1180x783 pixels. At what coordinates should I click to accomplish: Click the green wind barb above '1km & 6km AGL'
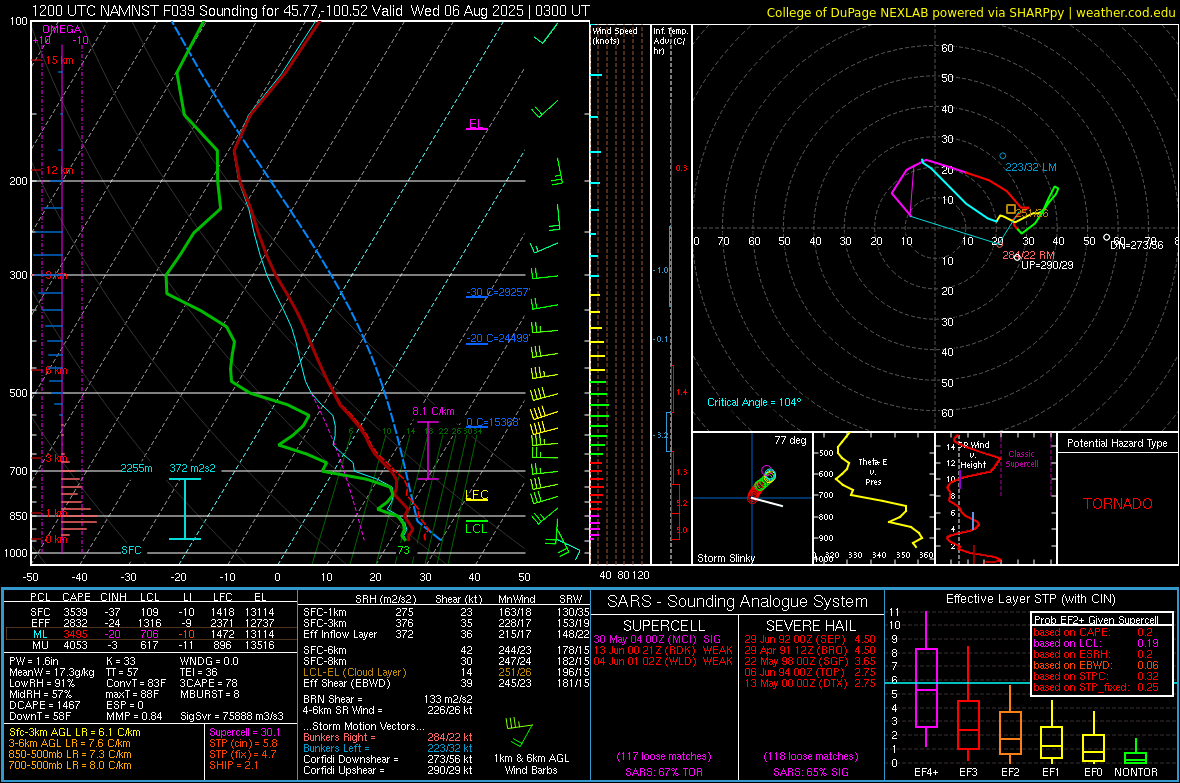(x=519, y=731)
